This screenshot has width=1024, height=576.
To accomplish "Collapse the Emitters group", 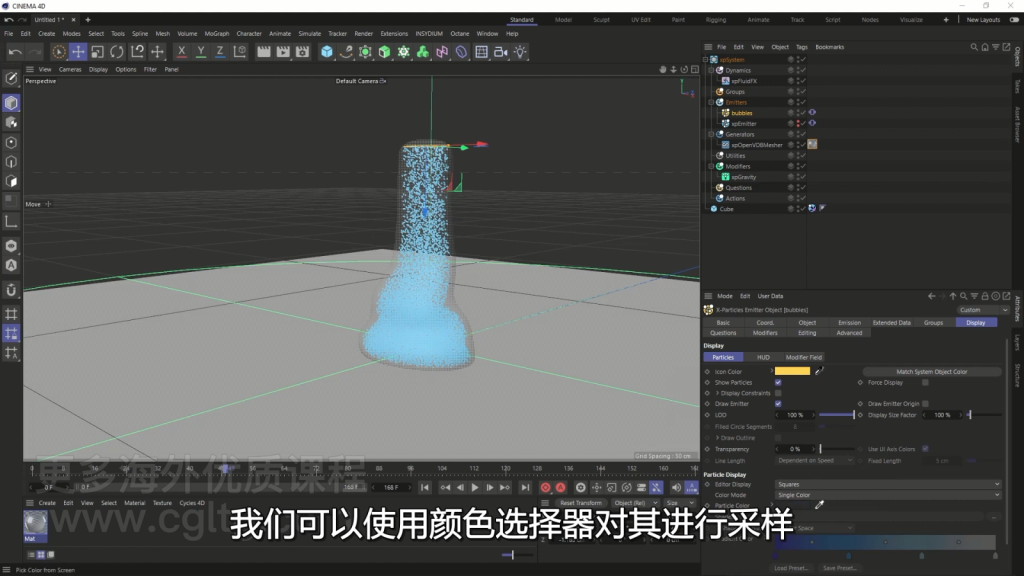I will pyautogui.click(x=711, y=103).
